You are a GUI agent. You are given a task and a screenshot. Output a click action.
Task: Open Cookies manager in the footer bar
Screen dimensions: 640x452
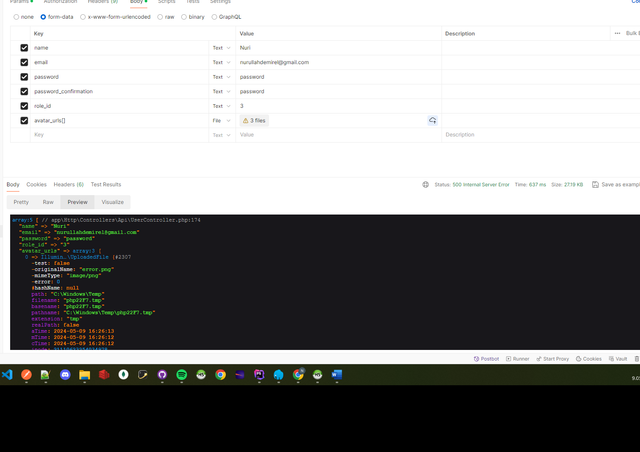pos(589,359)
